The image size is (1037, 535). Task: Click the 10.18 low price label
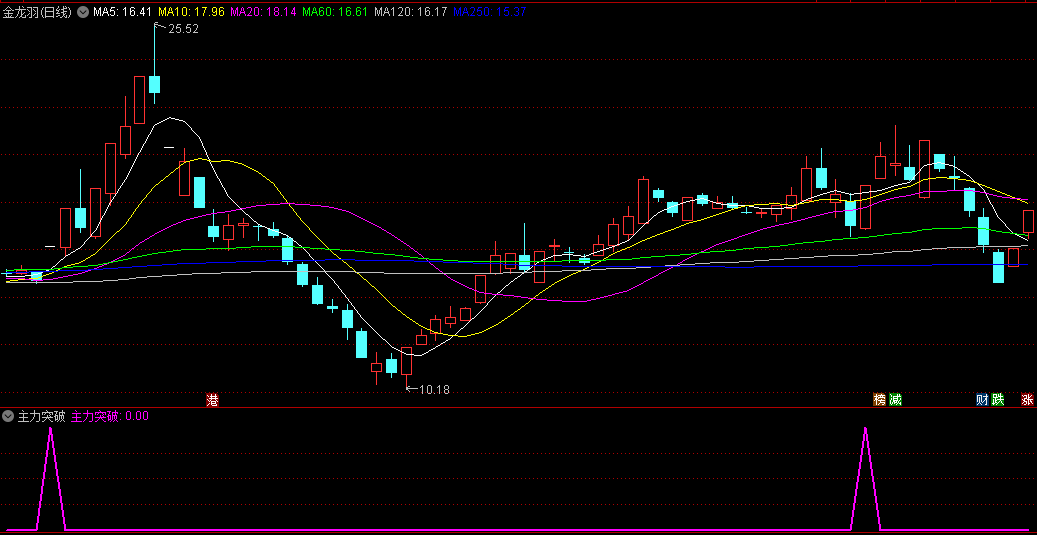434,390
